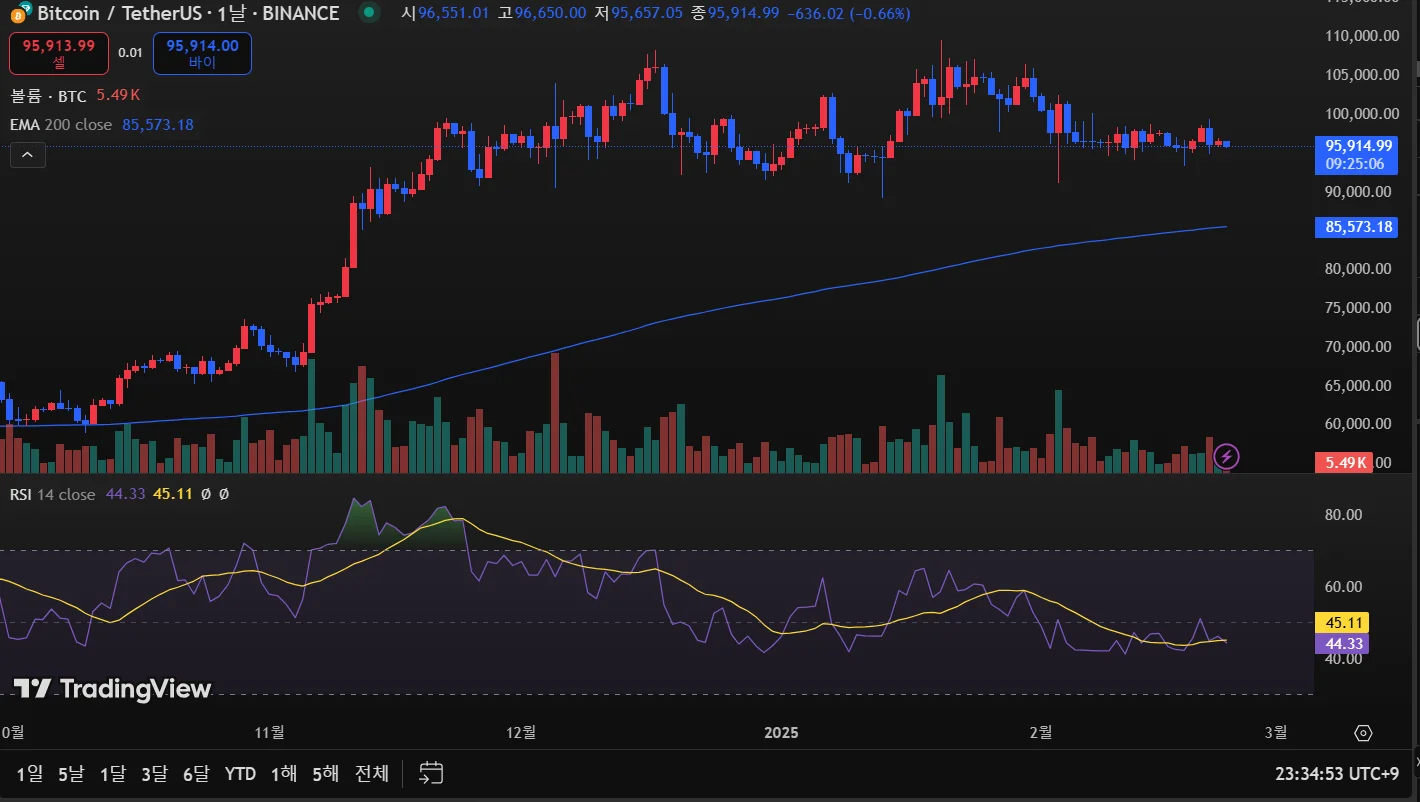Select the YTD time range
The height and width of the screenshot is (802, 1420).
pyautogui.click(x=240, y=773)
